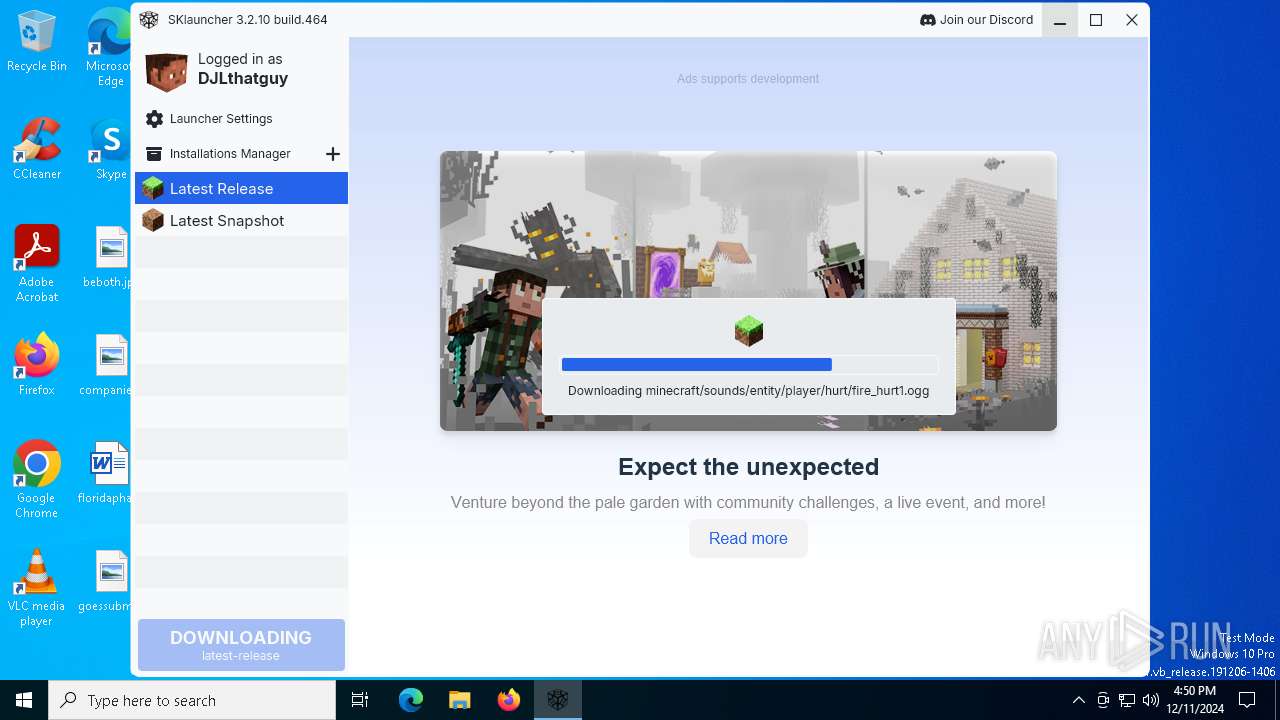Launch Edge from the taskbar
Image resolution: width=1280 pixels, height=720 pixels.
[411, 700]
